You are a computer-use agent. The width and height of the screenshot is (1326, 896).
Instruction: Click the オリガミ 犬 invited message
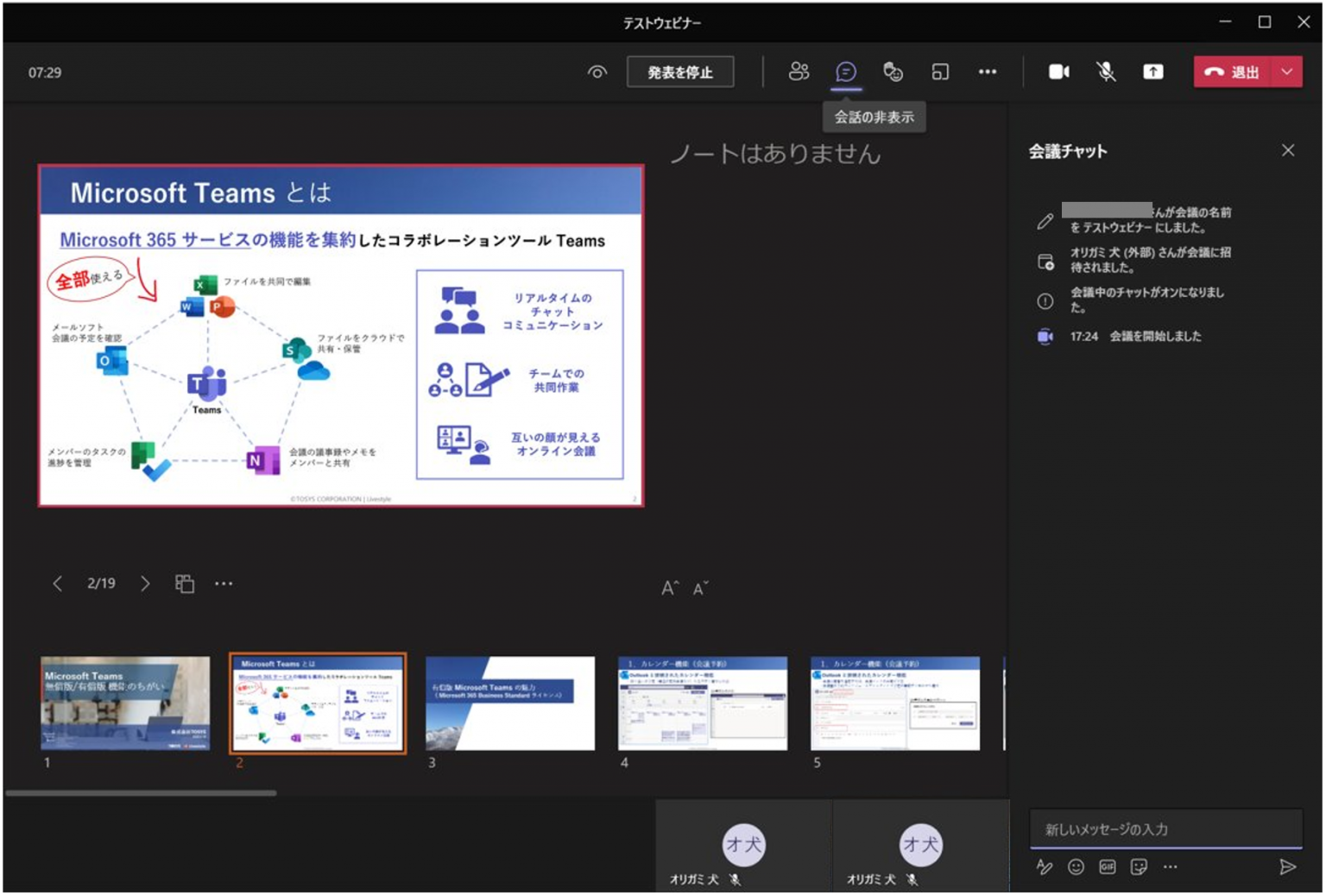tap(1151, 260)
